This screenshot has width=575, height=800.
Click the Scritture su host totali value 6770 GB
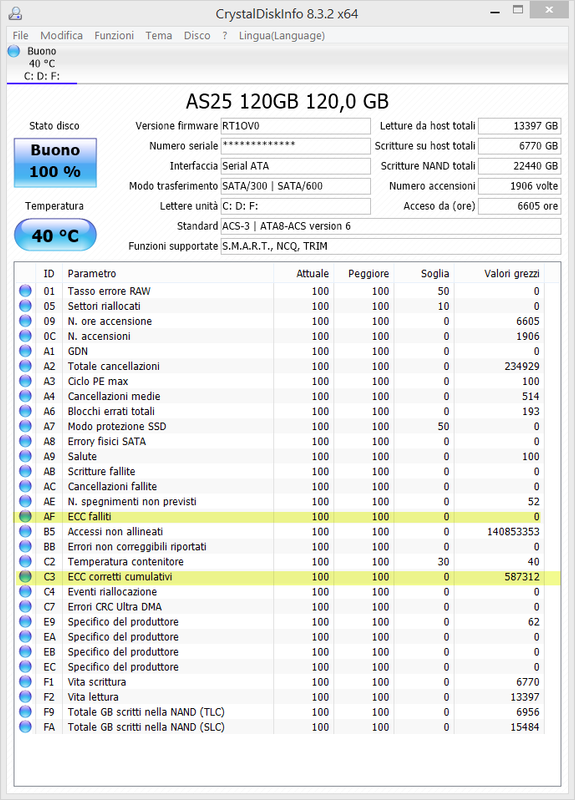click(519, 146)
